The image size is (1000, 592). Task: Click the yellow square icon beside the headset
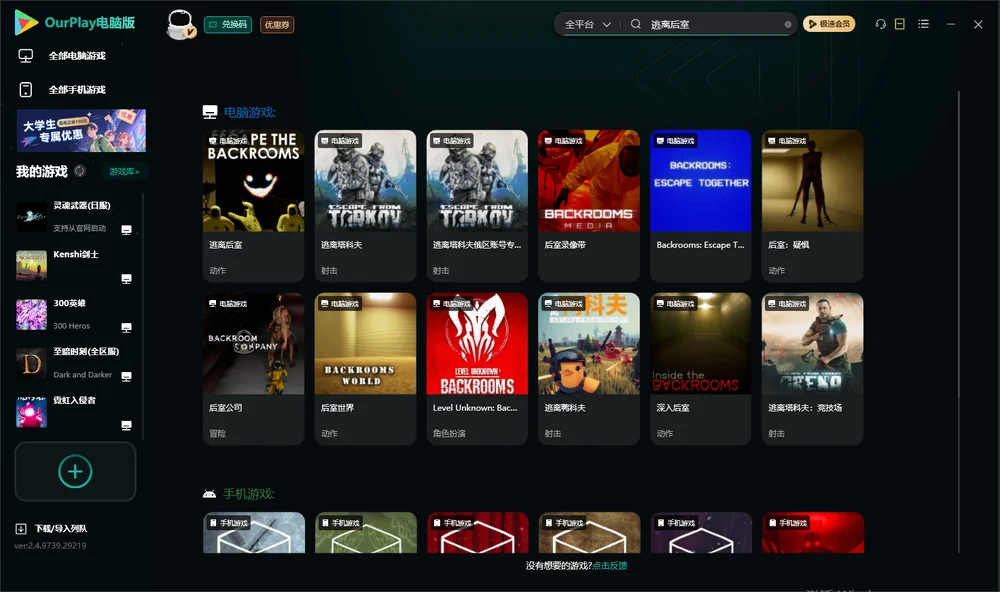coord(900,24)
